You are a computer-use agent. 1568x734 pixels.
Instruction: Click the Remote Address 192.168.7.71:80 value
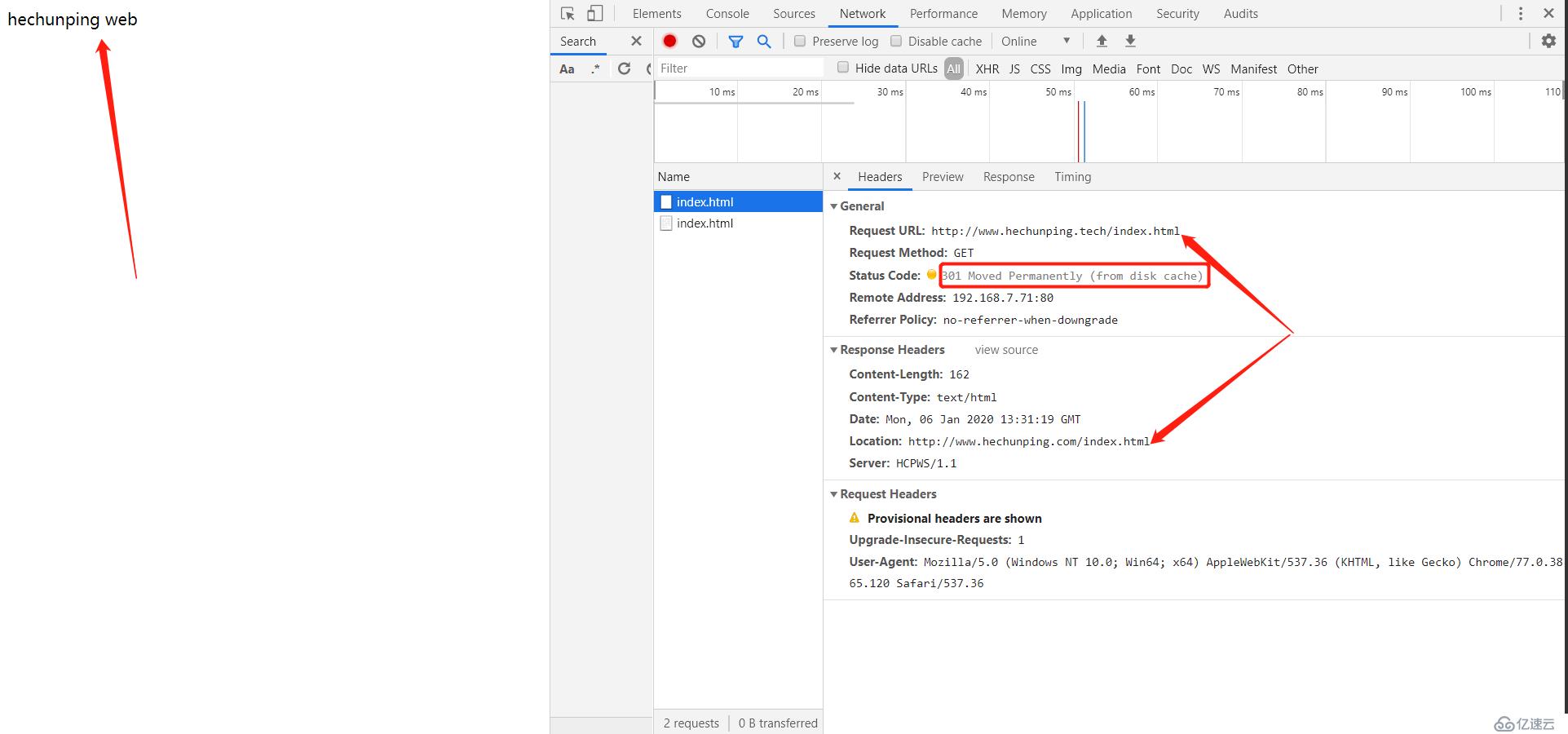point(1003,298)
